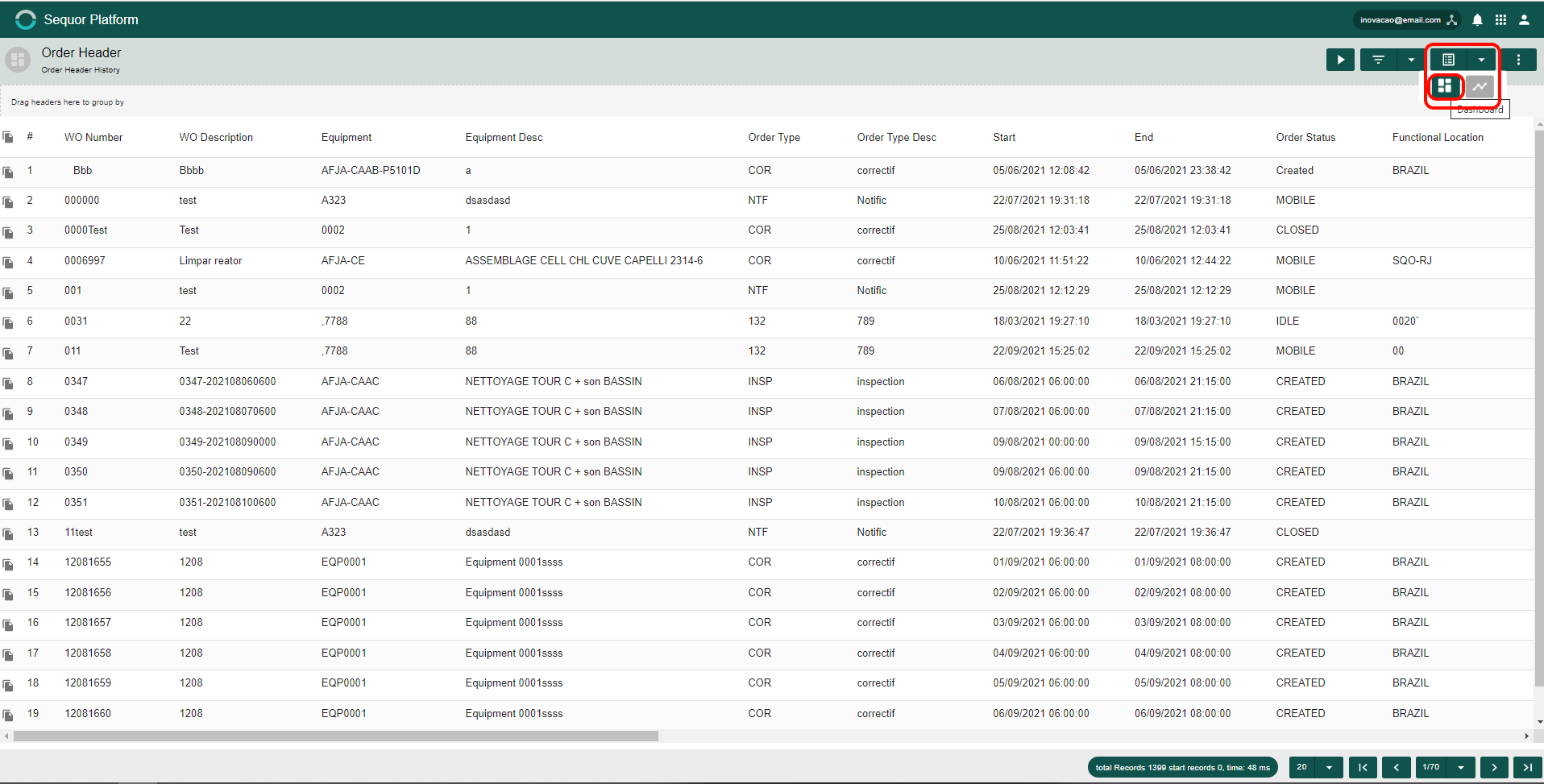The width and height of the screenshot is (1544, 784).
Task: Open the user profile icon
Action: click(x=1524, y=20)
